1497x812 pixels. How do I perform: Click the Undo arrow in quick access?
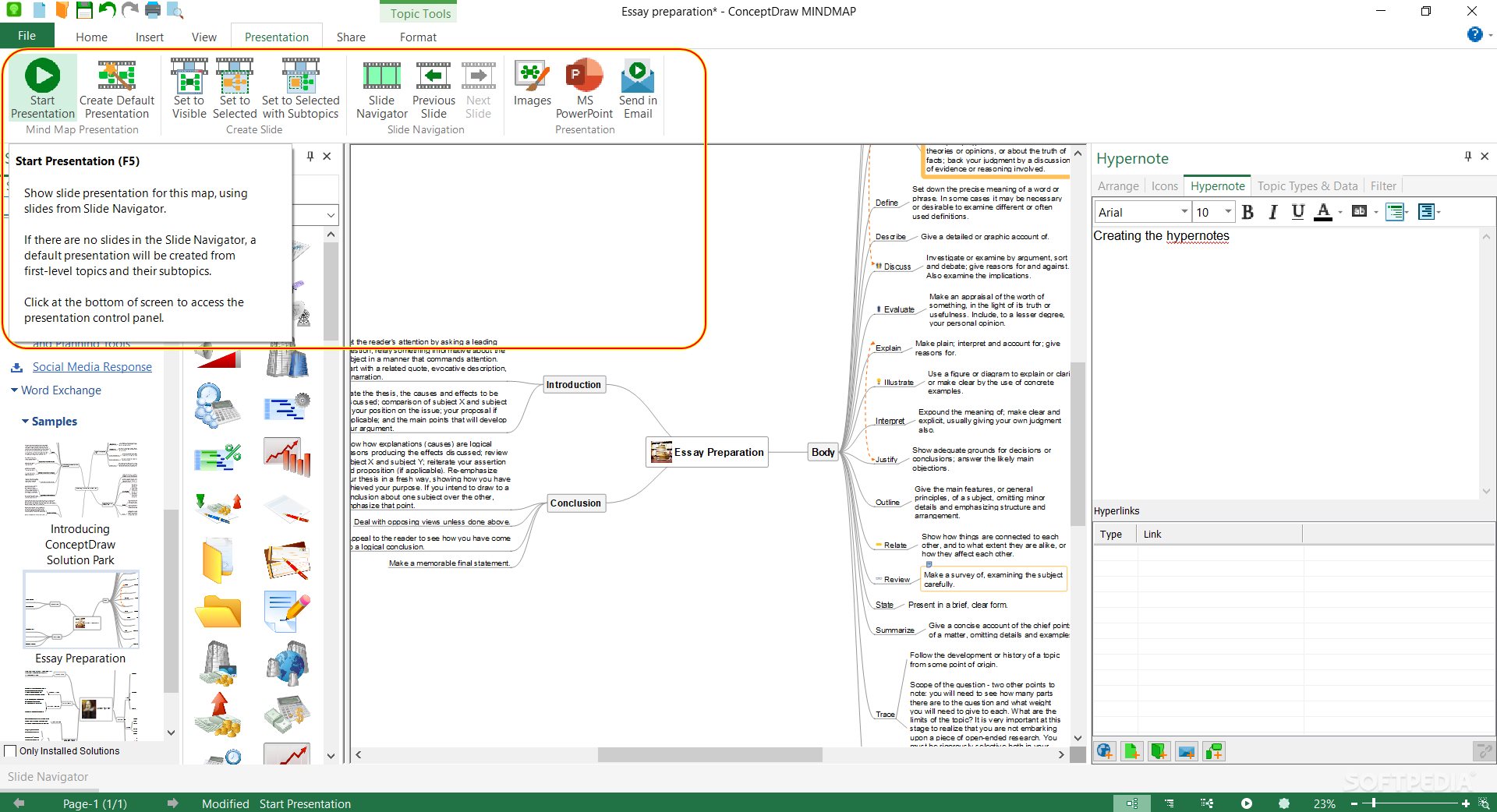coord(107,10)
